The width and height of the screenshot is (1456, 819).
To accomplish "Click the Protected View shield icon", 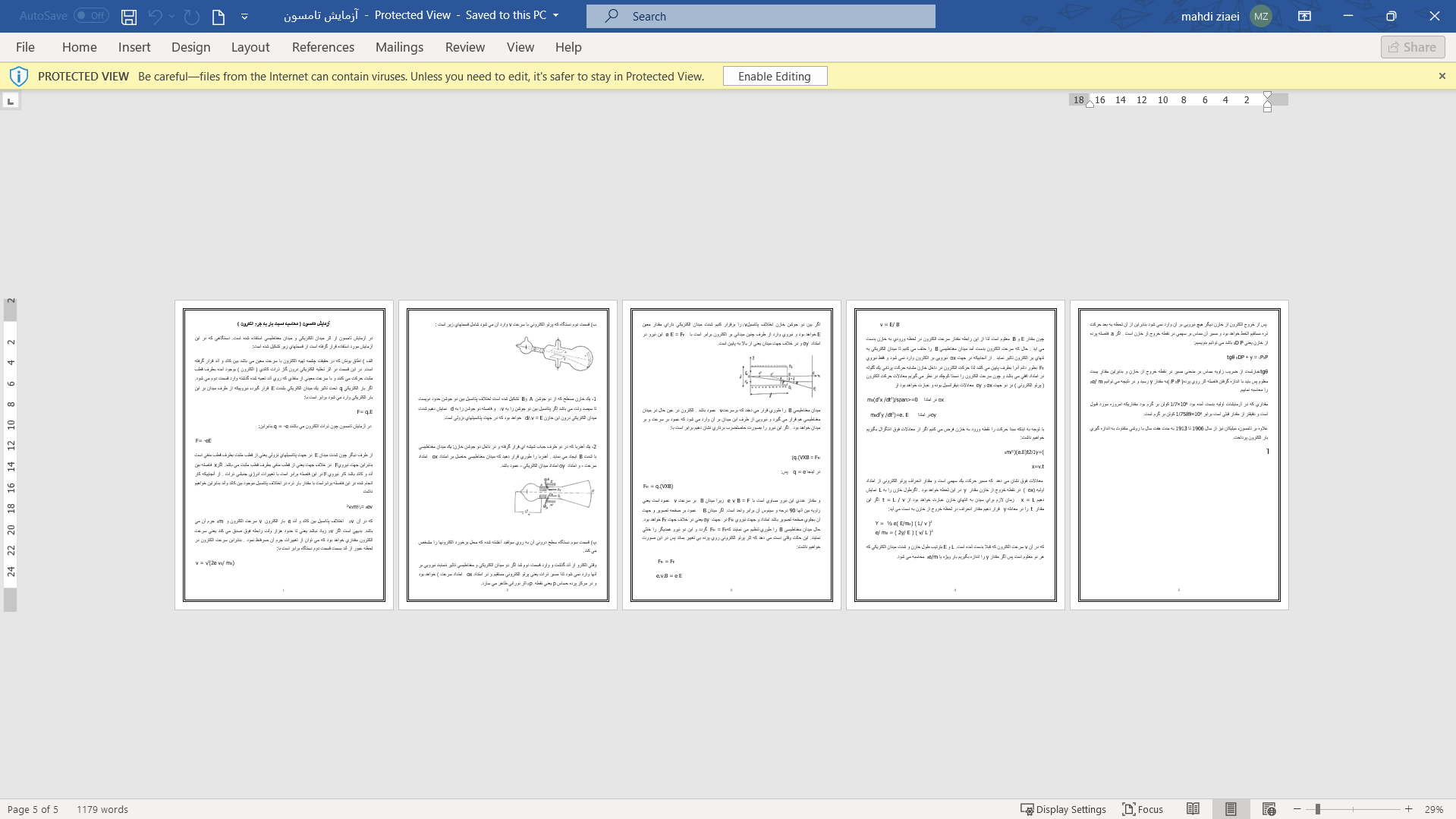I will (19, 76).
